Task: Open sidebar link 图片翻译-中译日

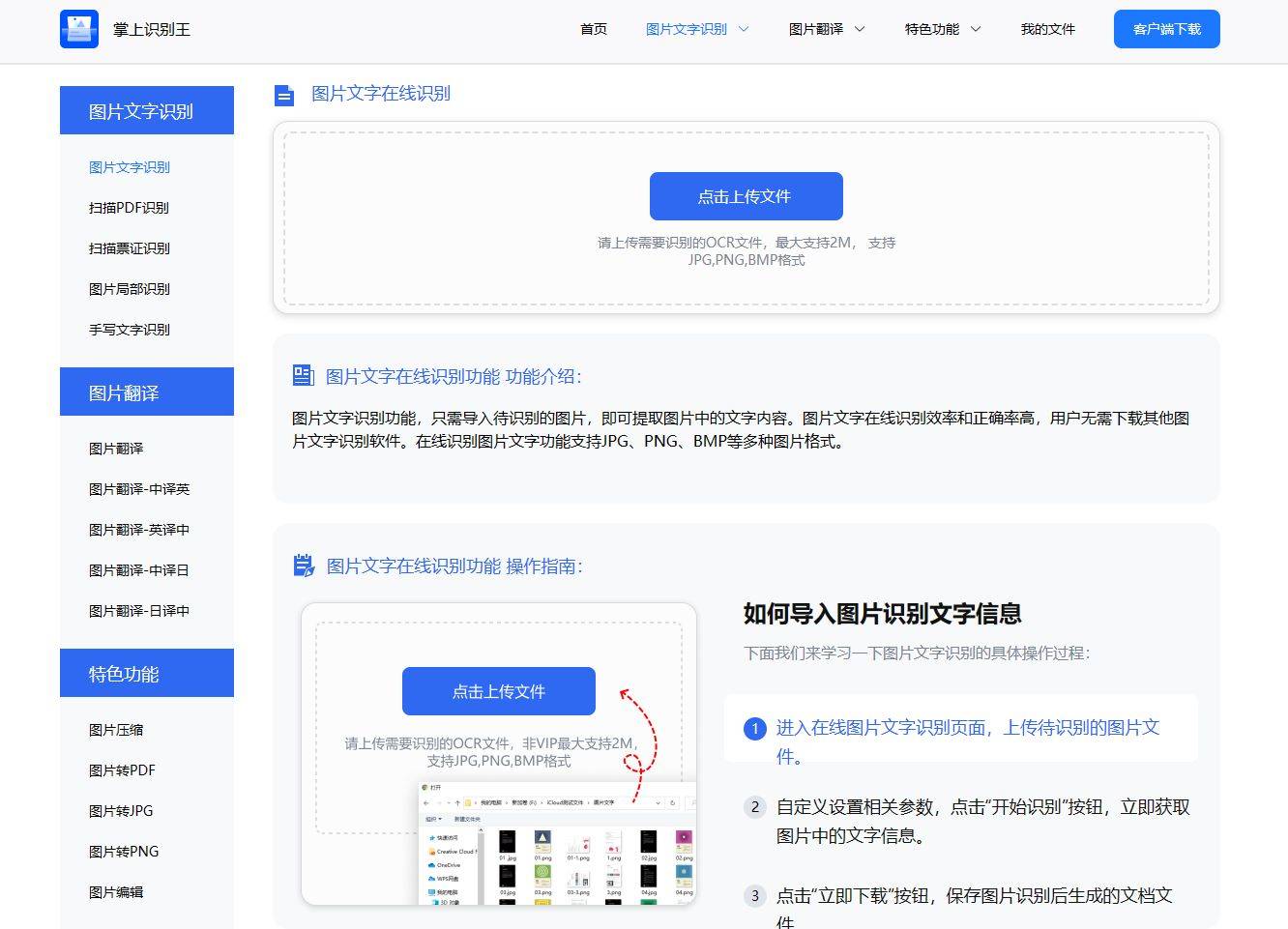Action: click(x=139, y=570)
